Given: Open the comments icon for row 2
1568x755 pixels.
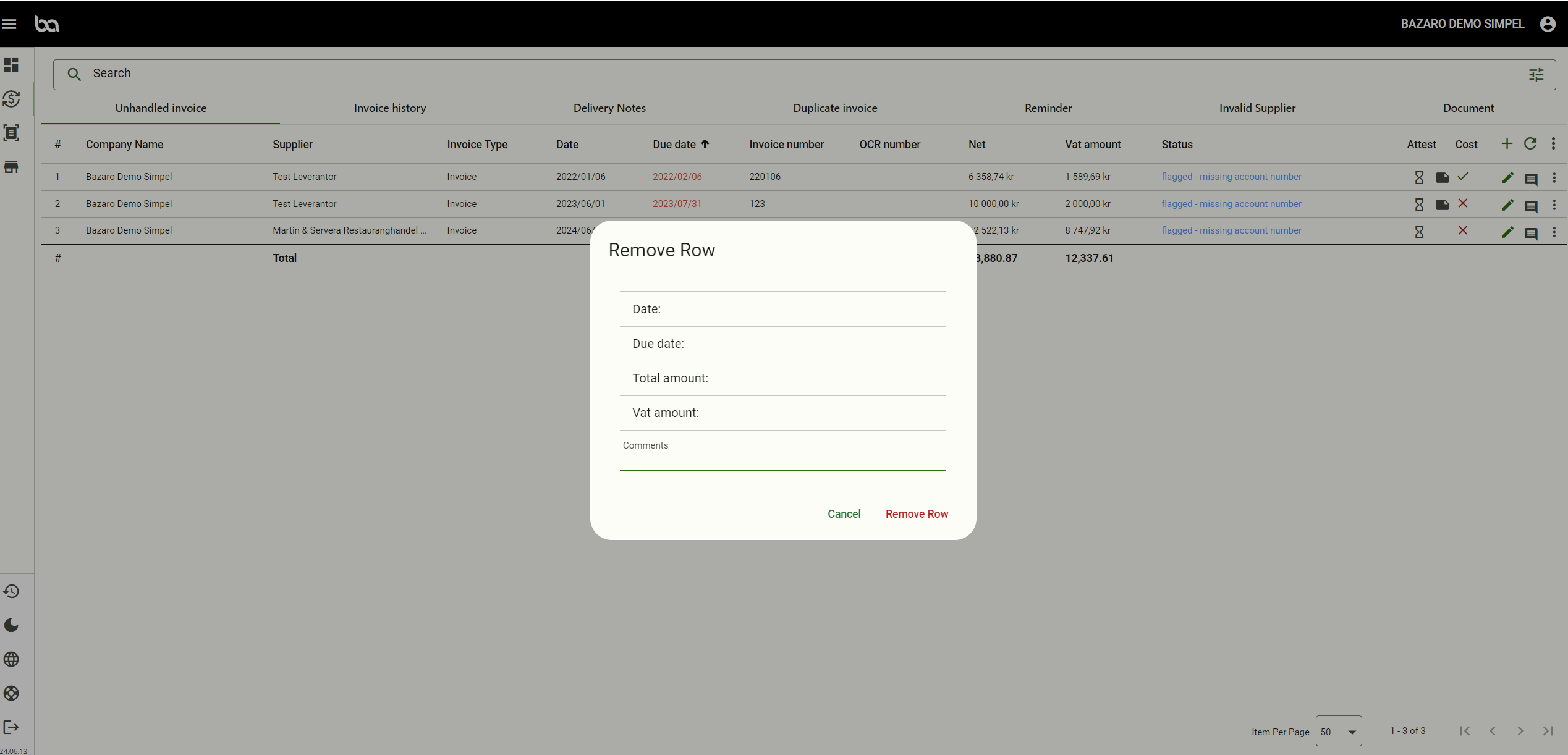Looking at the screenshot, I should tap(1531, 206).
